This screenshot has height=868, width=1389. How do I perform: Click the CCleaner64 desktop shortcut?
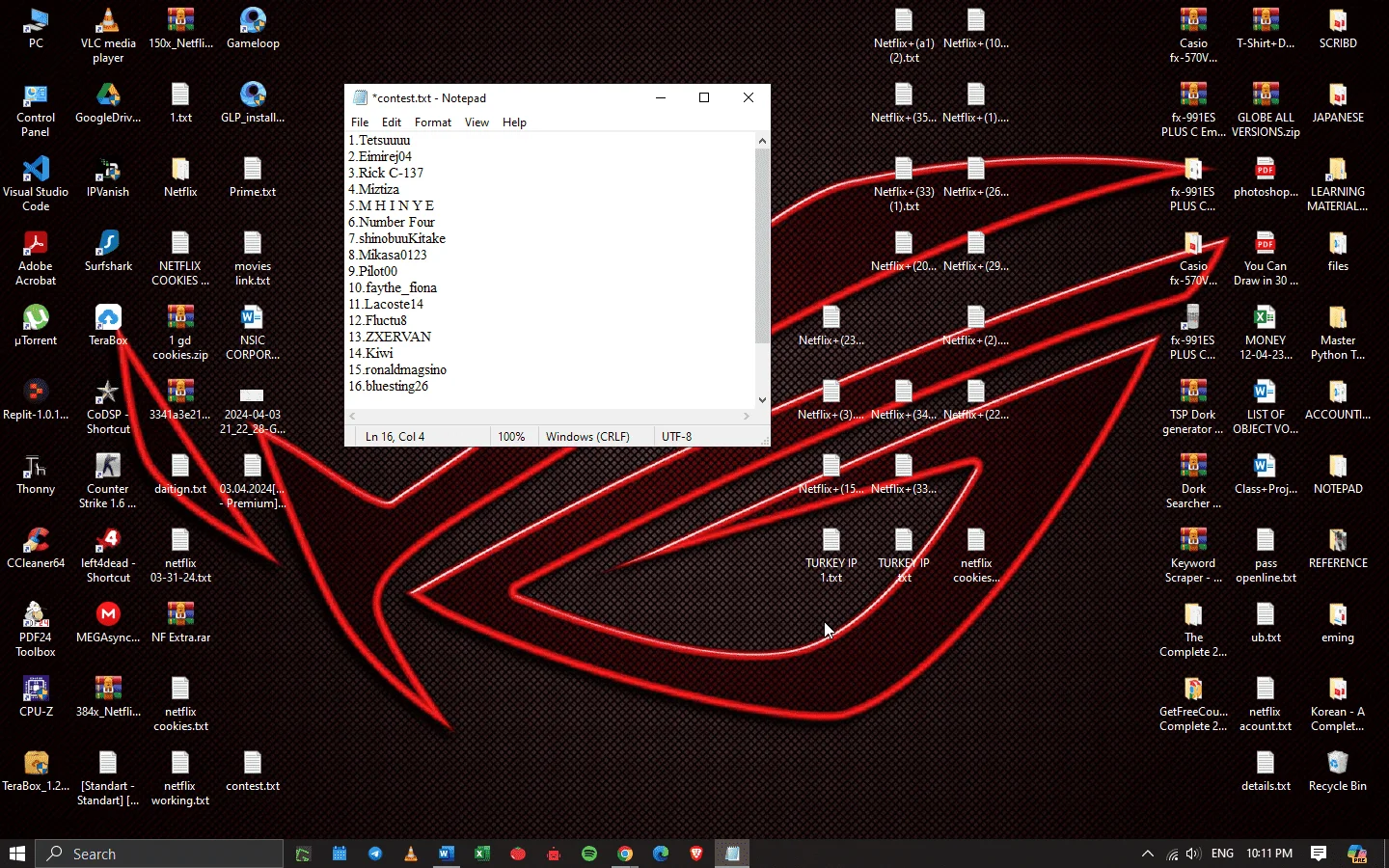click(x=36, y=548)
